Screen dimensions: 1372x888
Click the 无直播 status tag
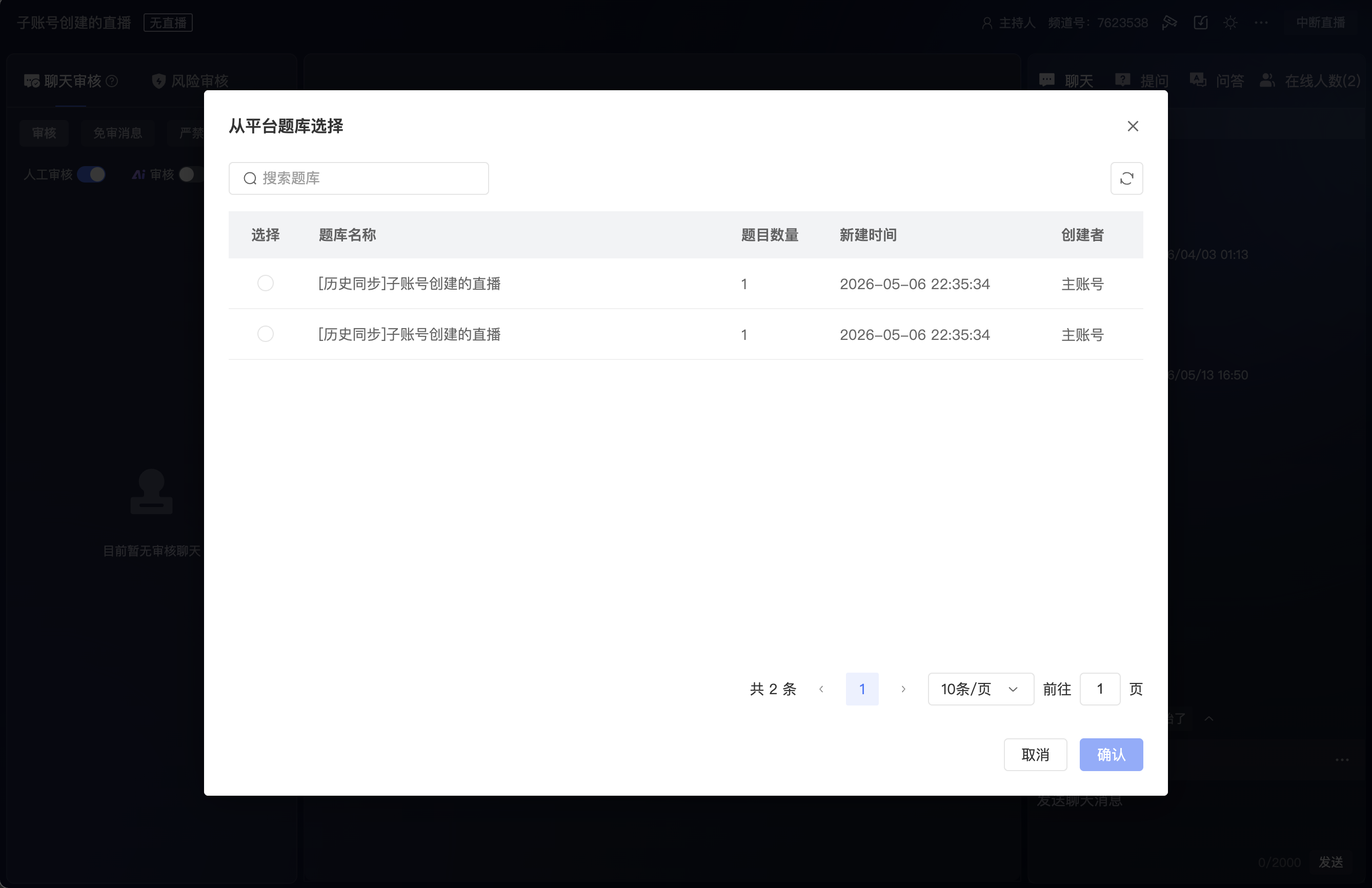point(168,23)
